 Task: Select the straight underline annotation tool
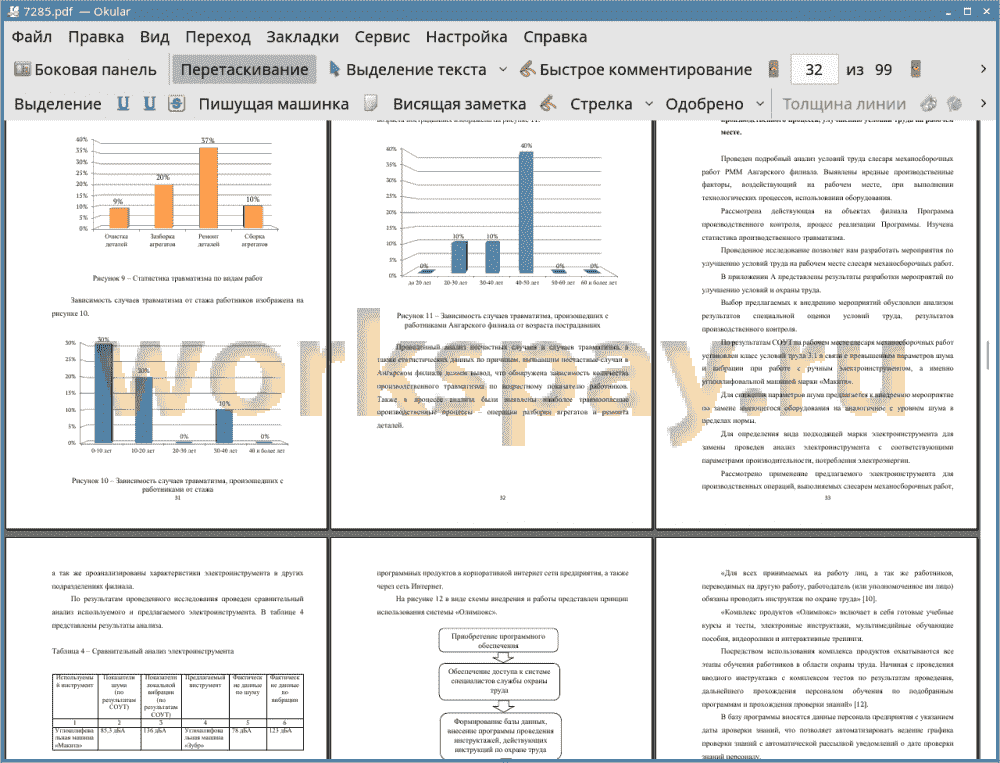click(123, 104)
